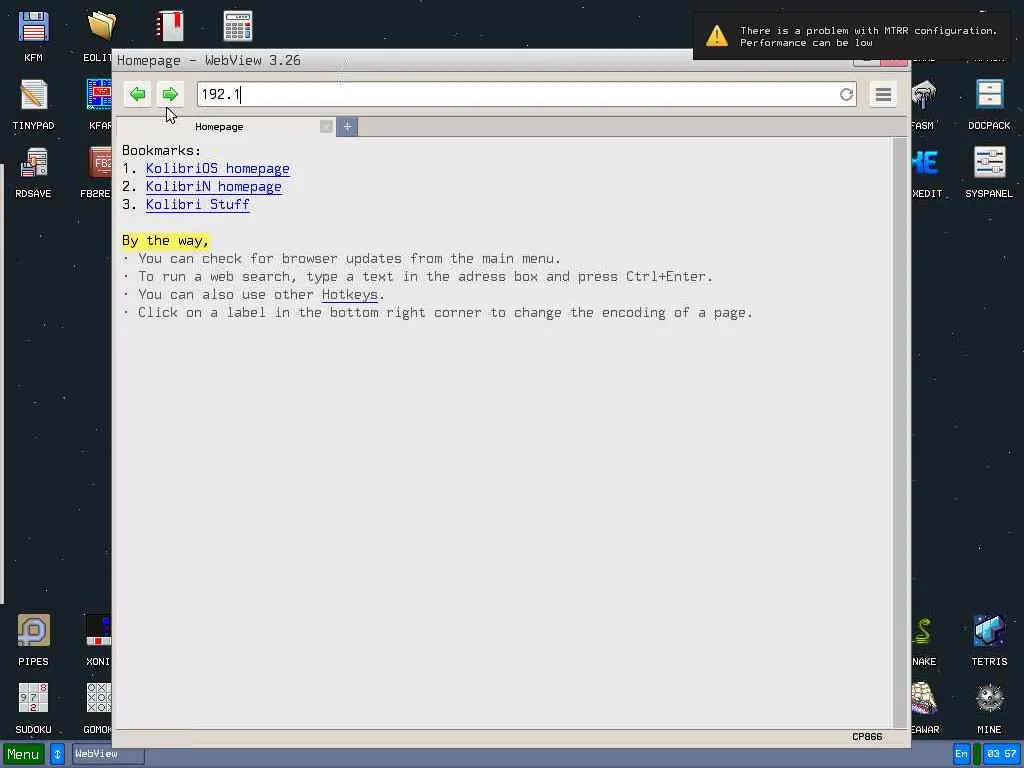This screenshot has width=1024, height=768.
Task: Click the address box containing 192.1
Action: click(526, 95)
